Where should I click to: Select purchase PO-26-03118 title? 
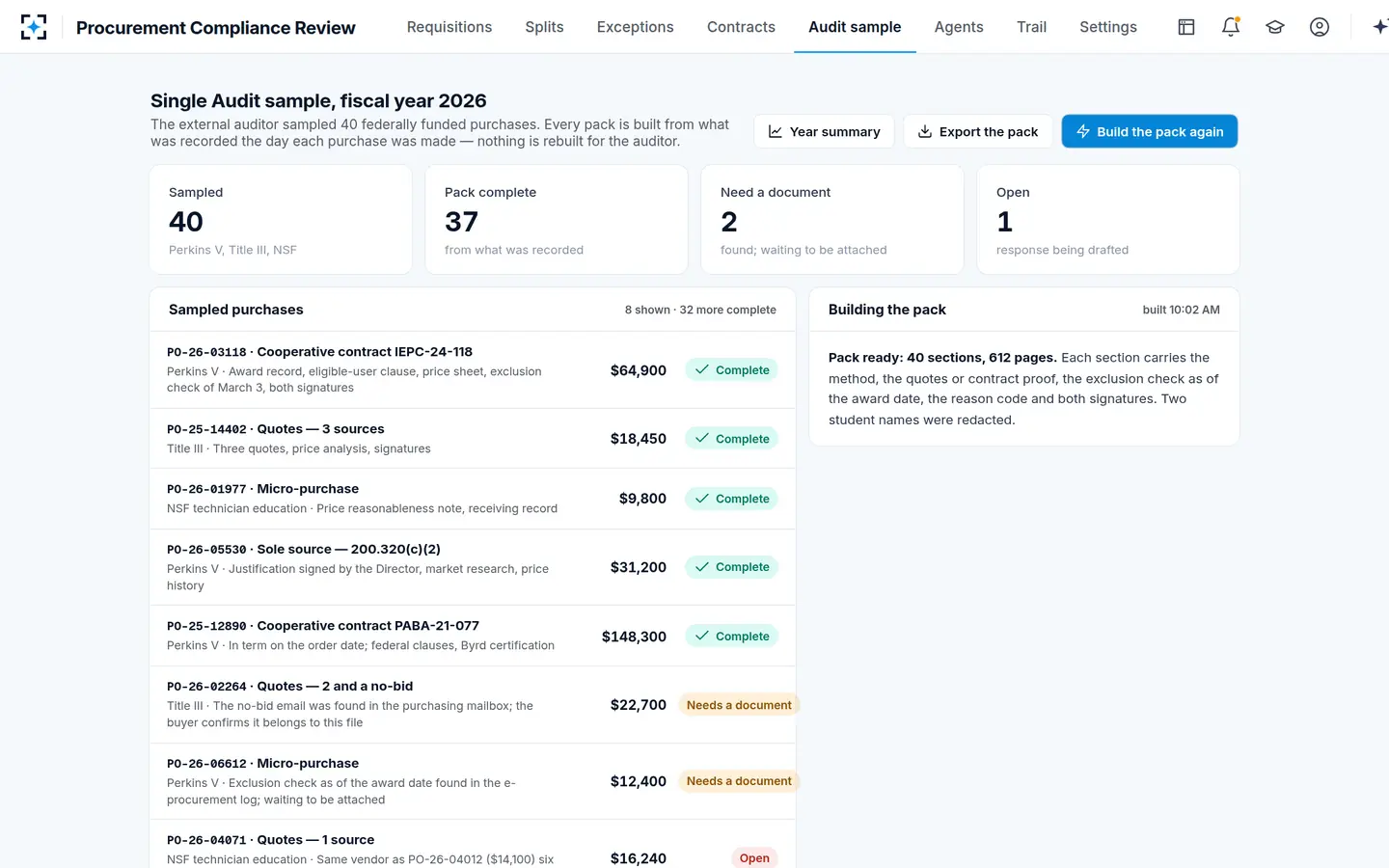(319, 352)
